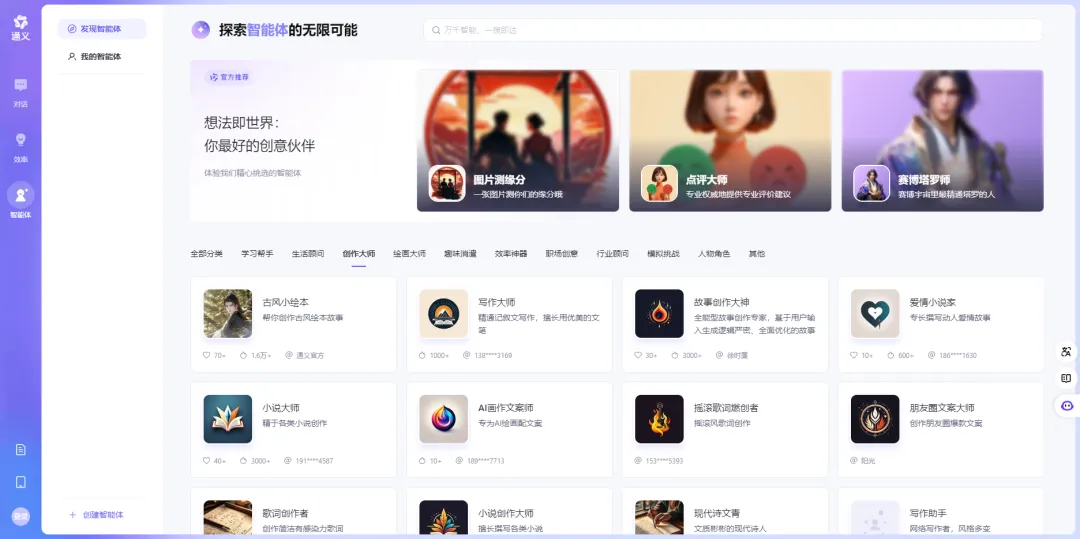Screen dimensions: 1080x539
Task: Switch to 职场创意 tab
Action: (562, 254)
